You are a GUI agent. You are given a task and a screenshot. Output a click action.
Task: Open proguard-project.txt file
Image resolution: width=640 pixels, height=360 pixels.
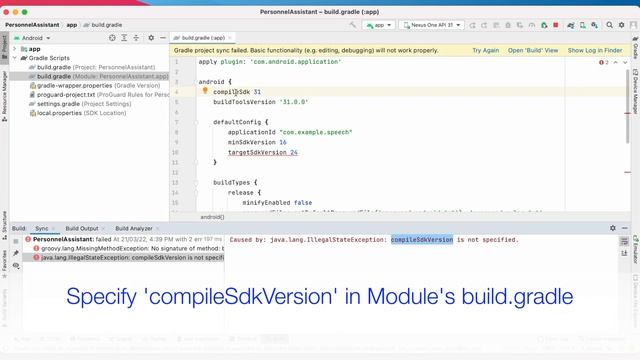(99, 95)
